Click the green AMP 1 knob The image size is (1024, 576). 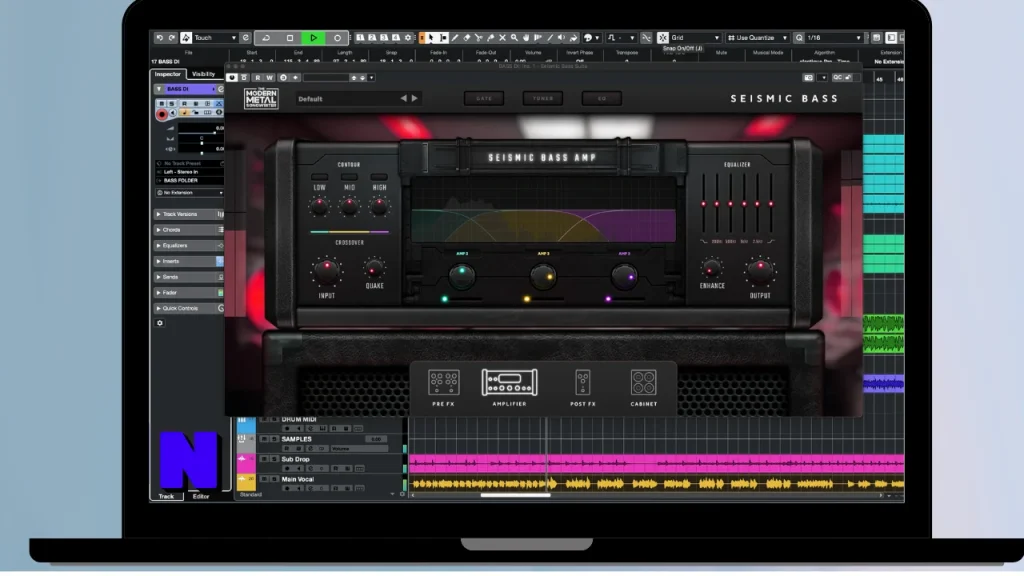coord(462,276)
